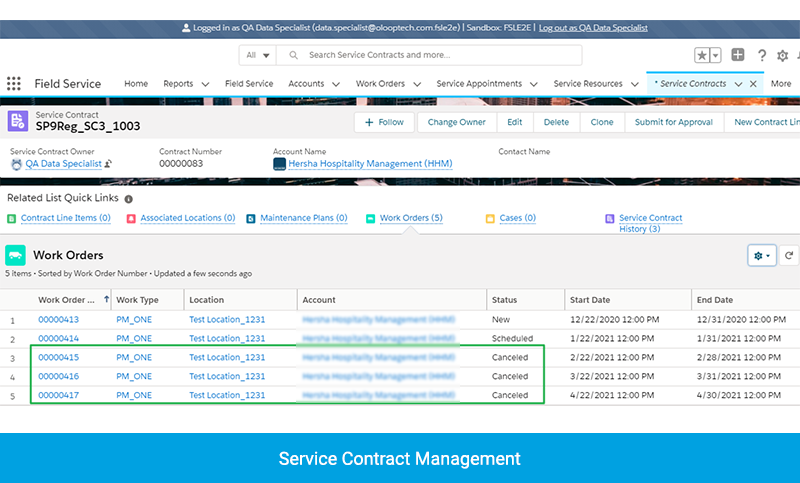800x483 pixels.
Task: Click the Delete button
Action: pyautogui.click(x=556, y=122)
